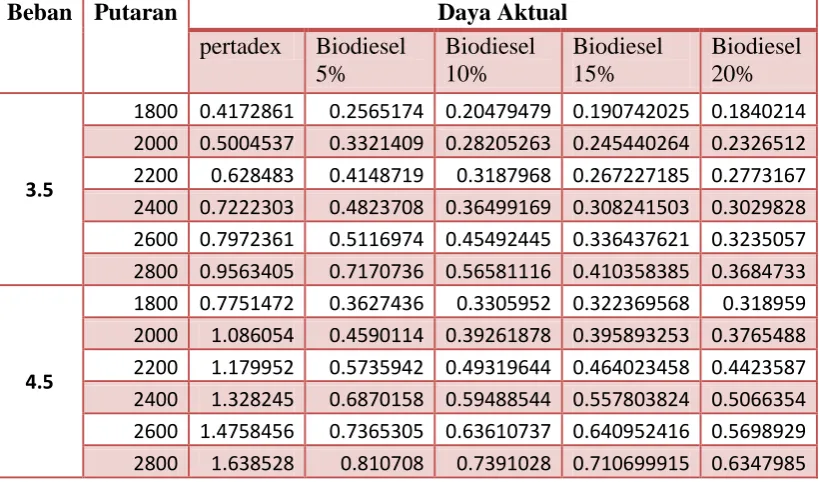Select cell containing 0.318959

click(x=759, y=302)
